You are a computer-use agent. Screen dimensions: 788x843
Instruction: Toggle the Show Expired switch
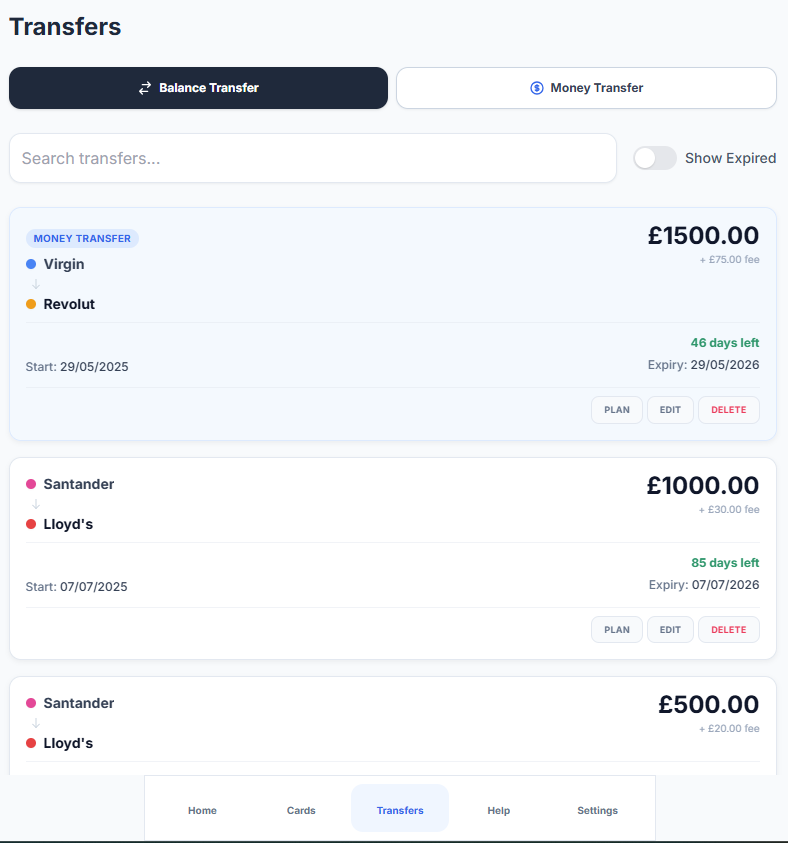(x=655, y=158)
